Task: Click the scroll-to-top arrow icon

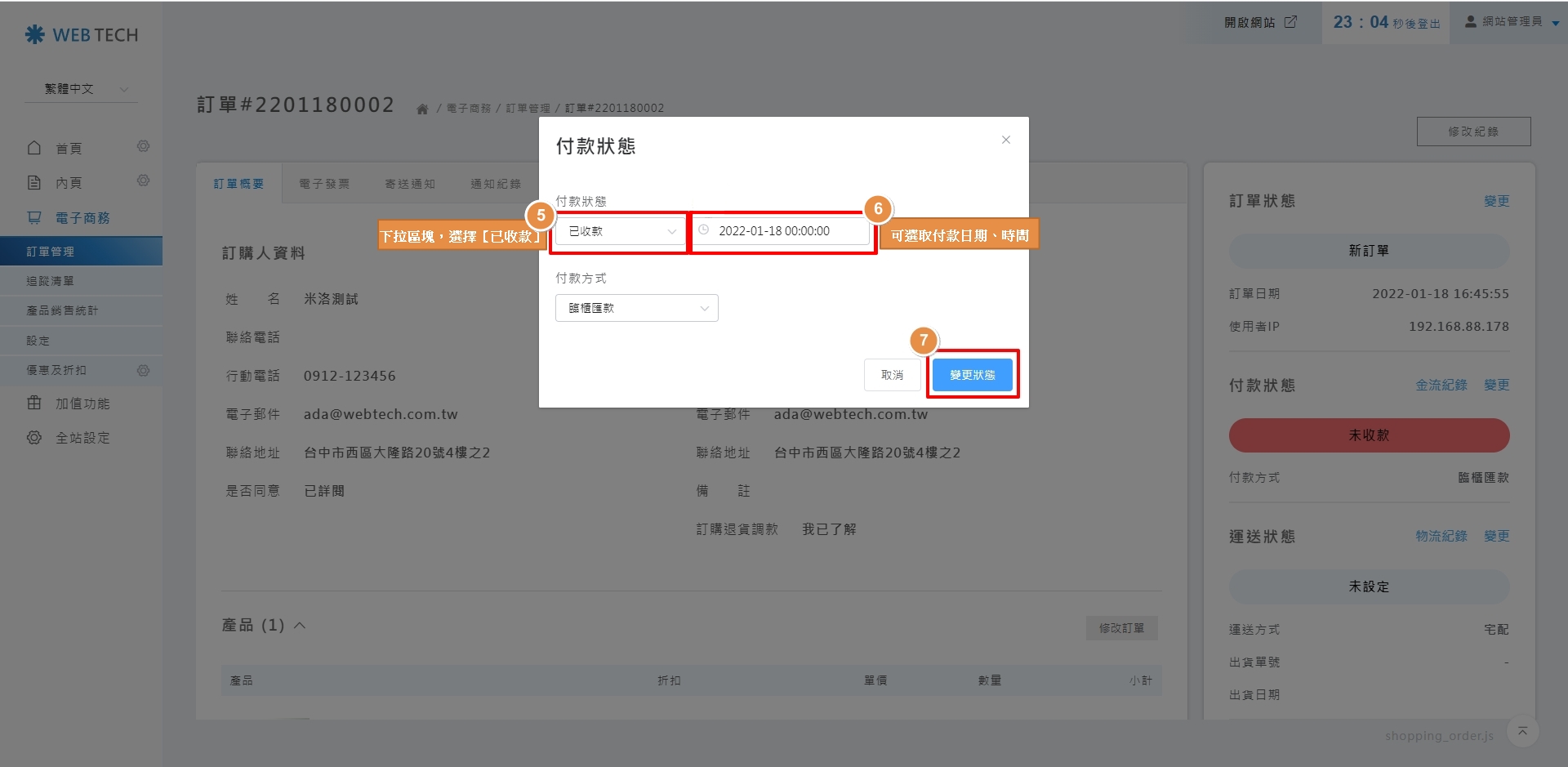Action: pyautogui.click(x=1522, y=731)
